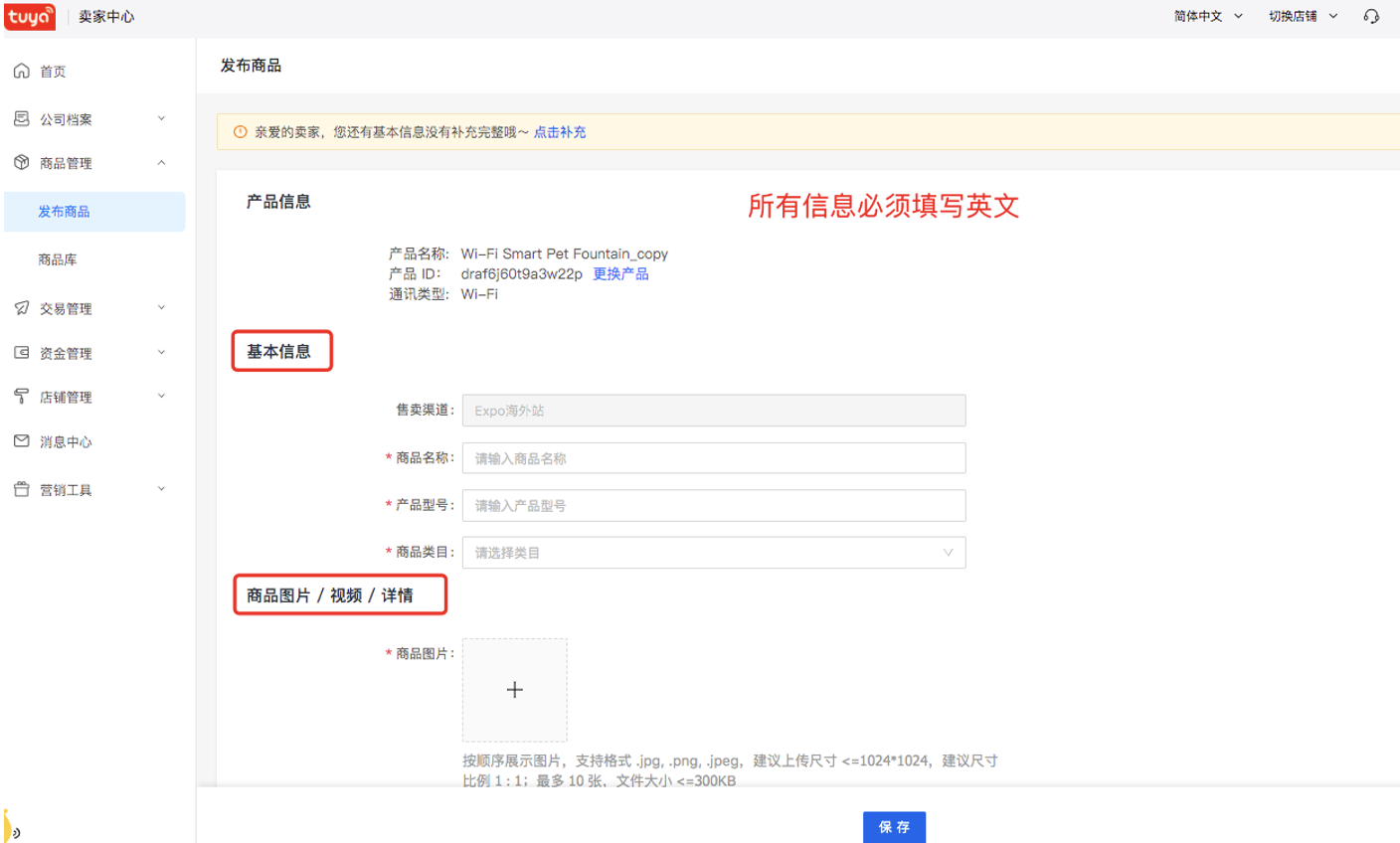
Task: Click the 产品型号 input field
Action: click(x=714, y=505)
